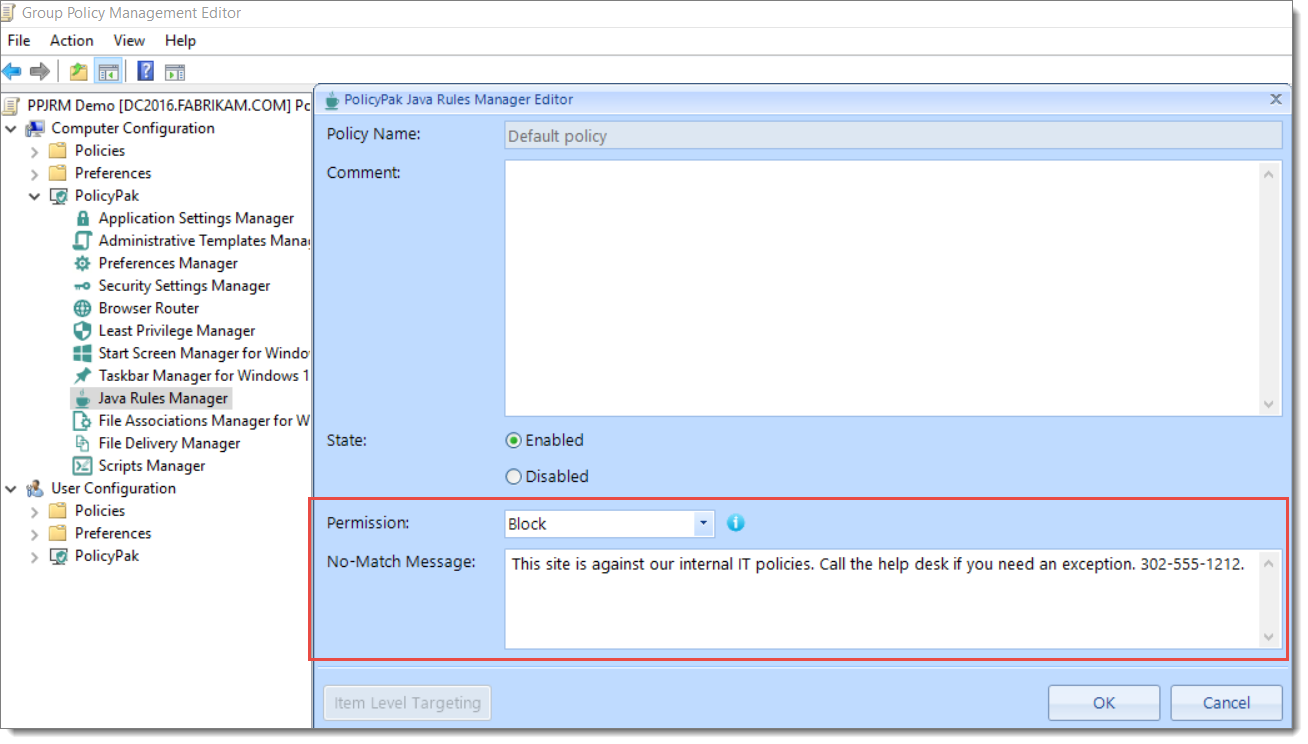
Task: Click the Back arrow toolbar icon
Action: (12, 72)
